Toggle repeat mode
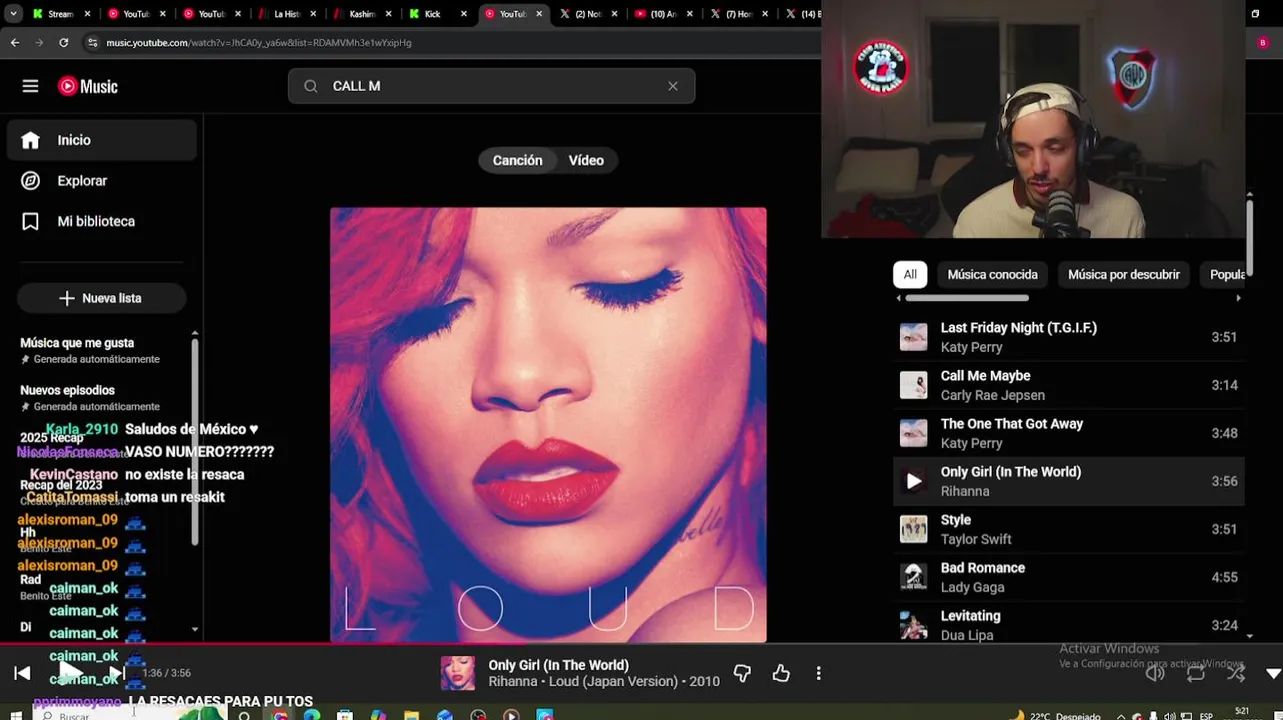Screen dimensions: 1283x720 coord(1196,673)
